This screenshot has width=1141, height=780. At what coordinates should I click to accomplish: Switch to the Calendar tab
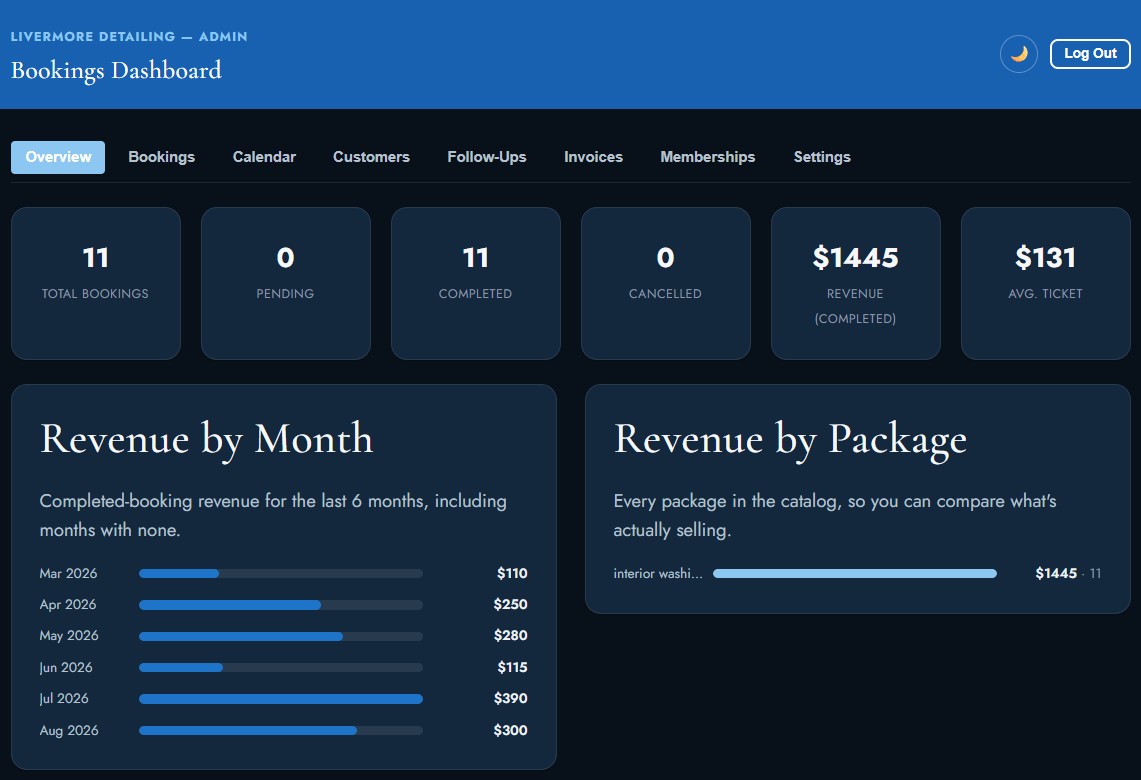[x=264, y=157]
